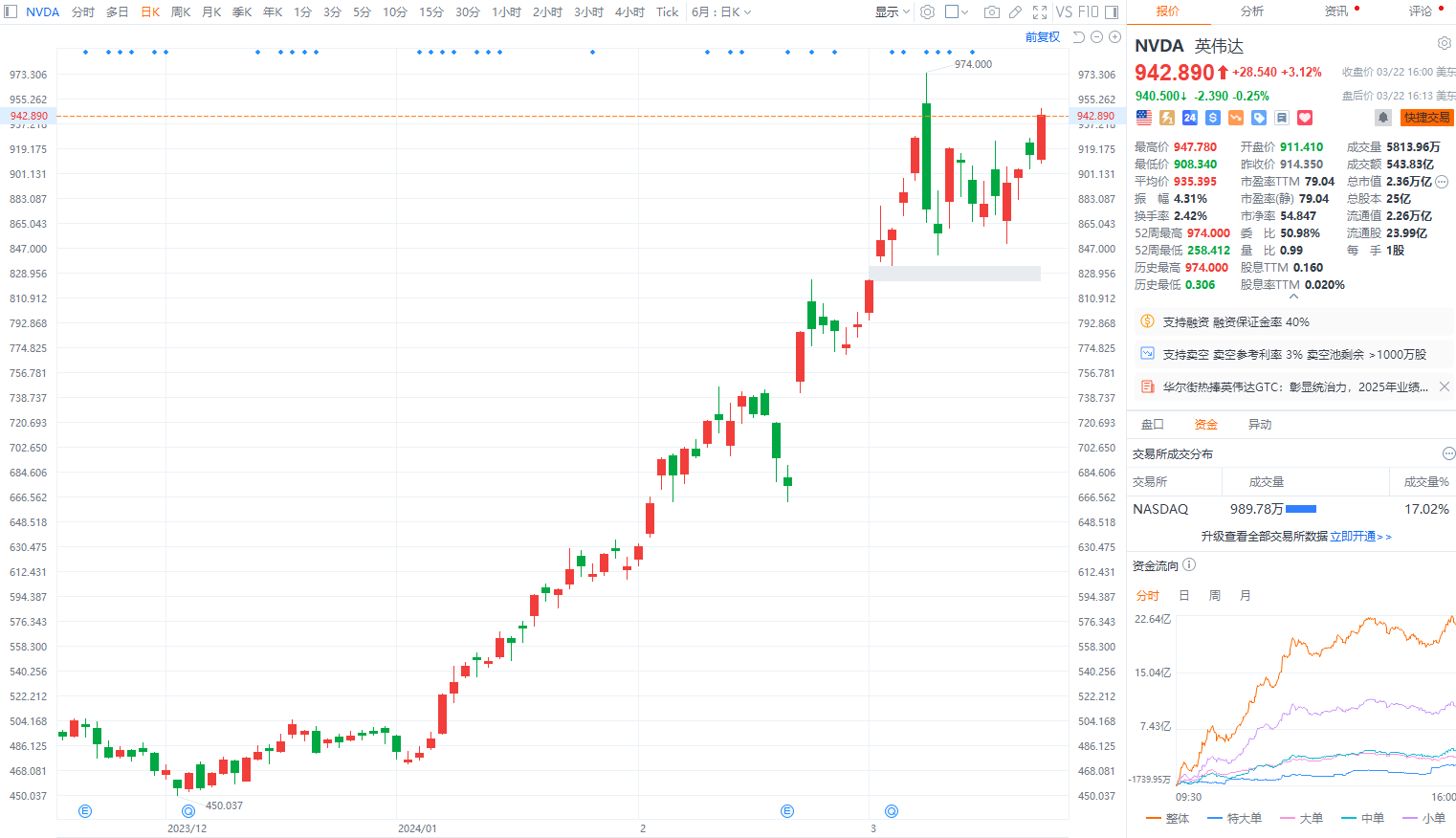
Task: Switch to the 分析 tab
Action: (1252, 11)
